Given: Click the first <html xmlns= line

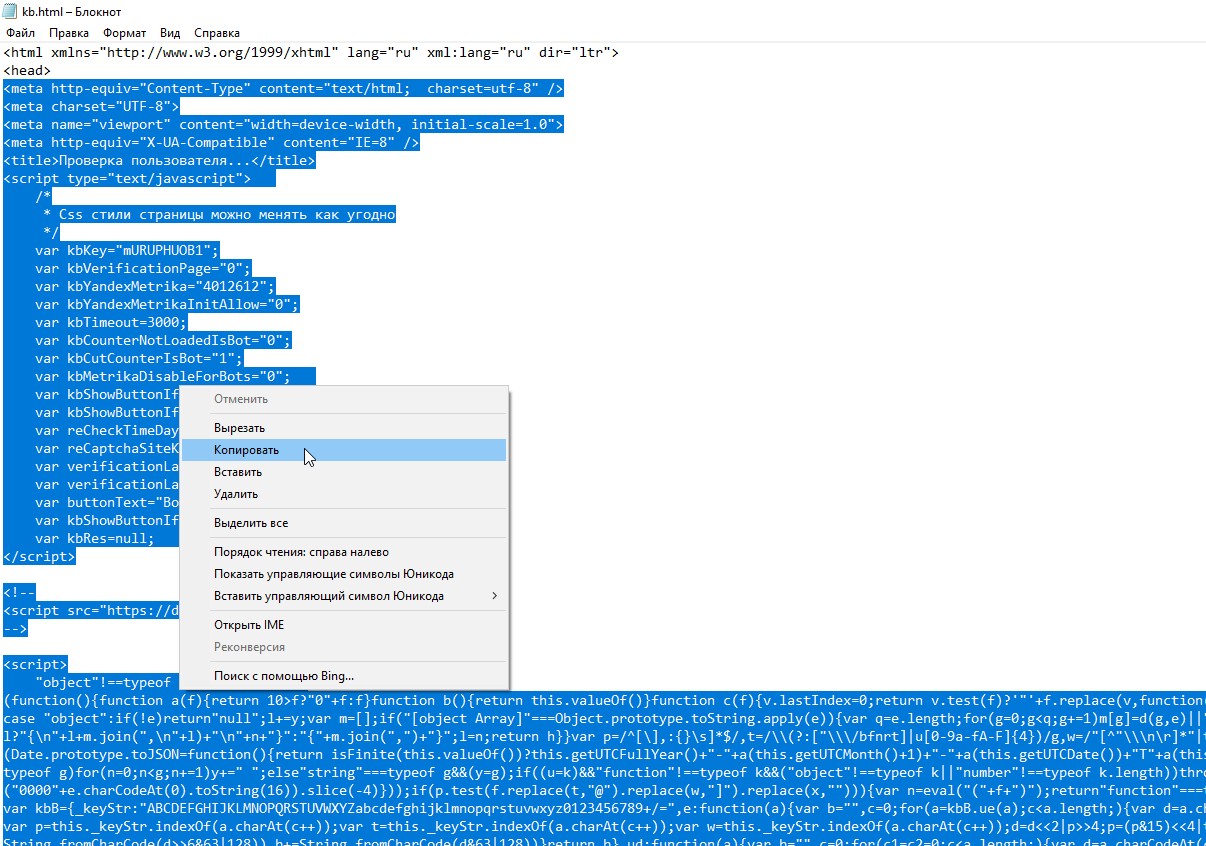Looking at the screenshot, I should click(310, 53).
